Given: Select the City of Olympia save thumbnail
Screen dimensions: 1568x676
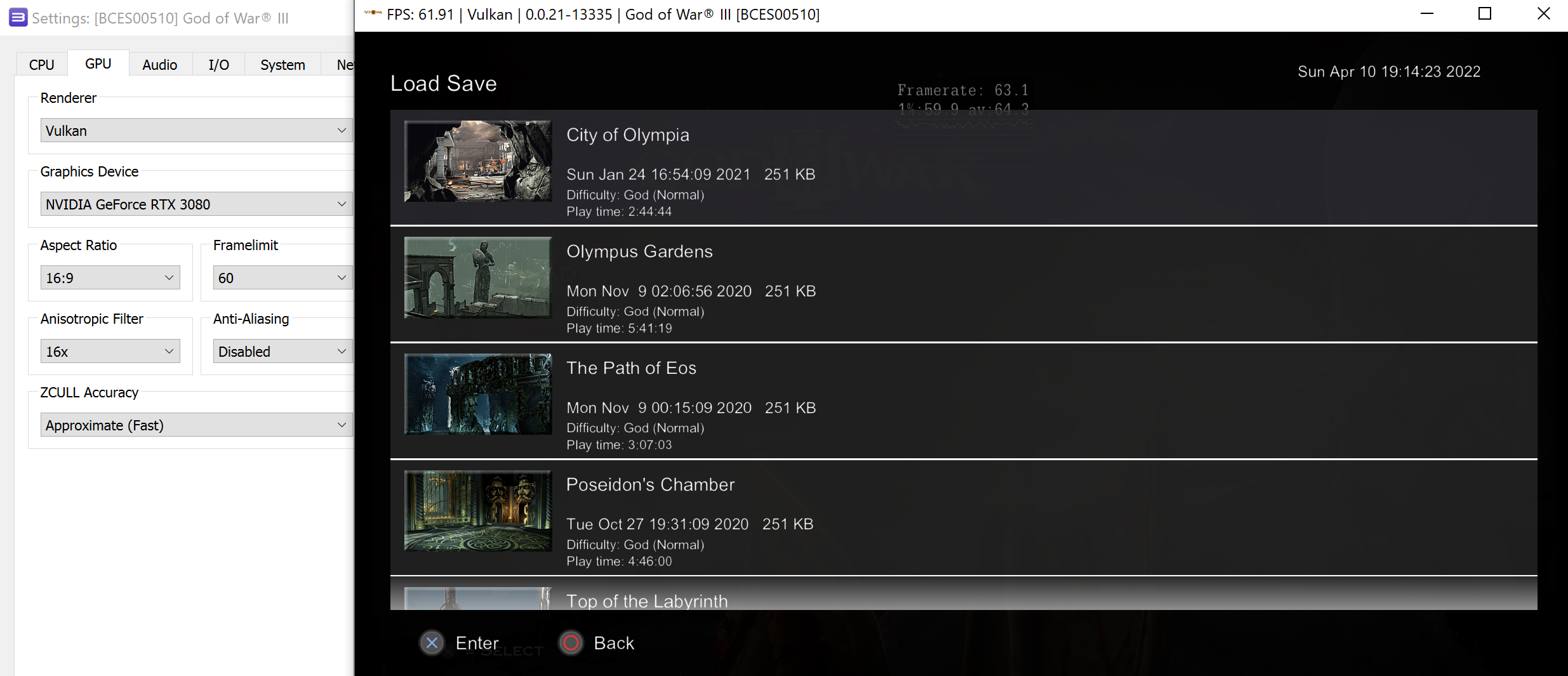Looking at the screenshot, I should tap(477, 161).
